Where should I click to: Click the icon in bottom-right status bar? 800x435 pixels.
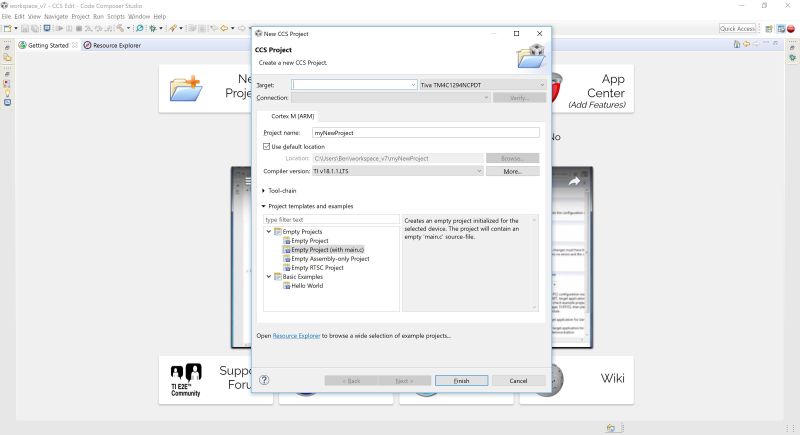[611, 428]
